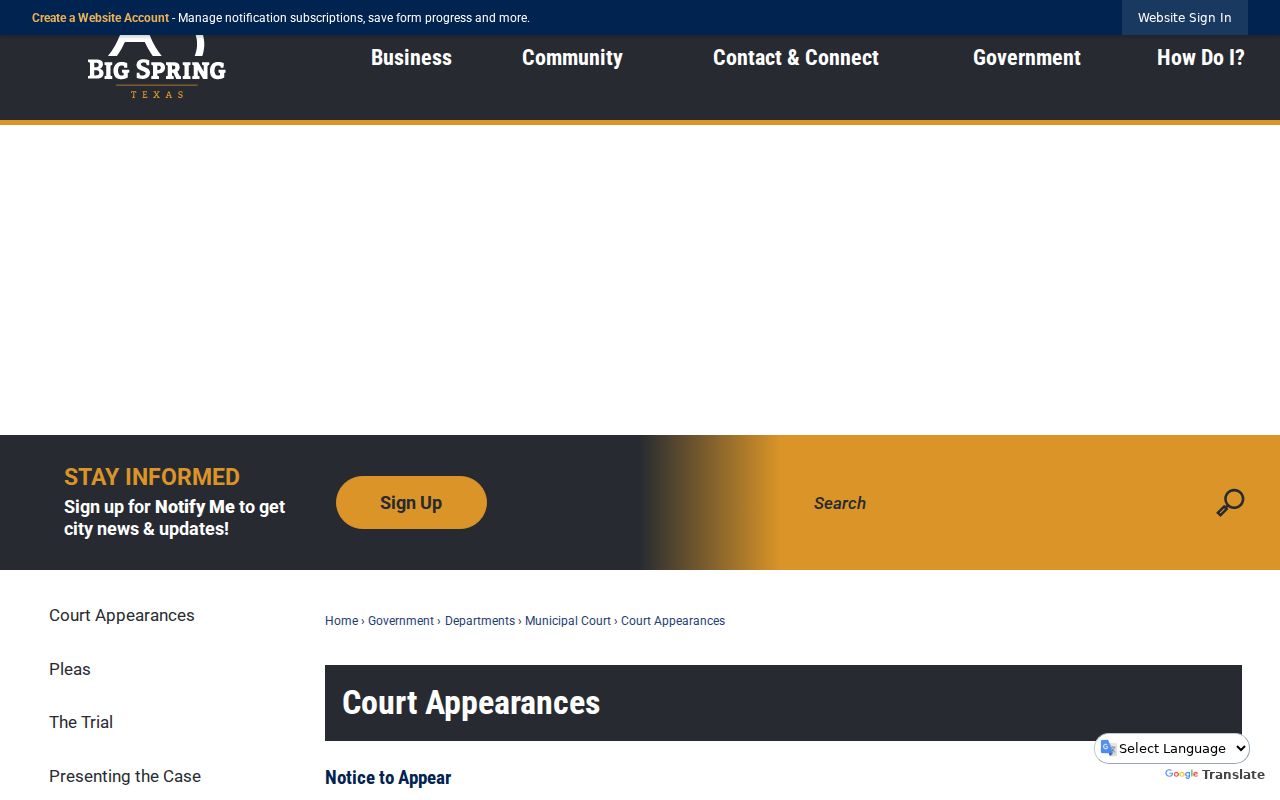Open Presenting the Case sidebar link
The width and height of the screenshot is (1280, 800).
tap(125, 776)
